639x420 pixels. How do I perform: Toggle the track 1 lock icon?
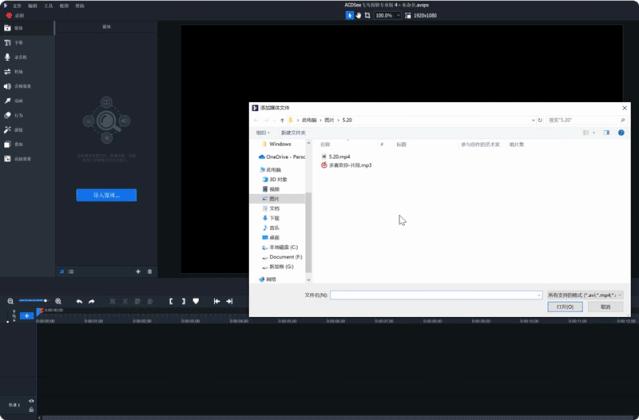coord(31,409)
